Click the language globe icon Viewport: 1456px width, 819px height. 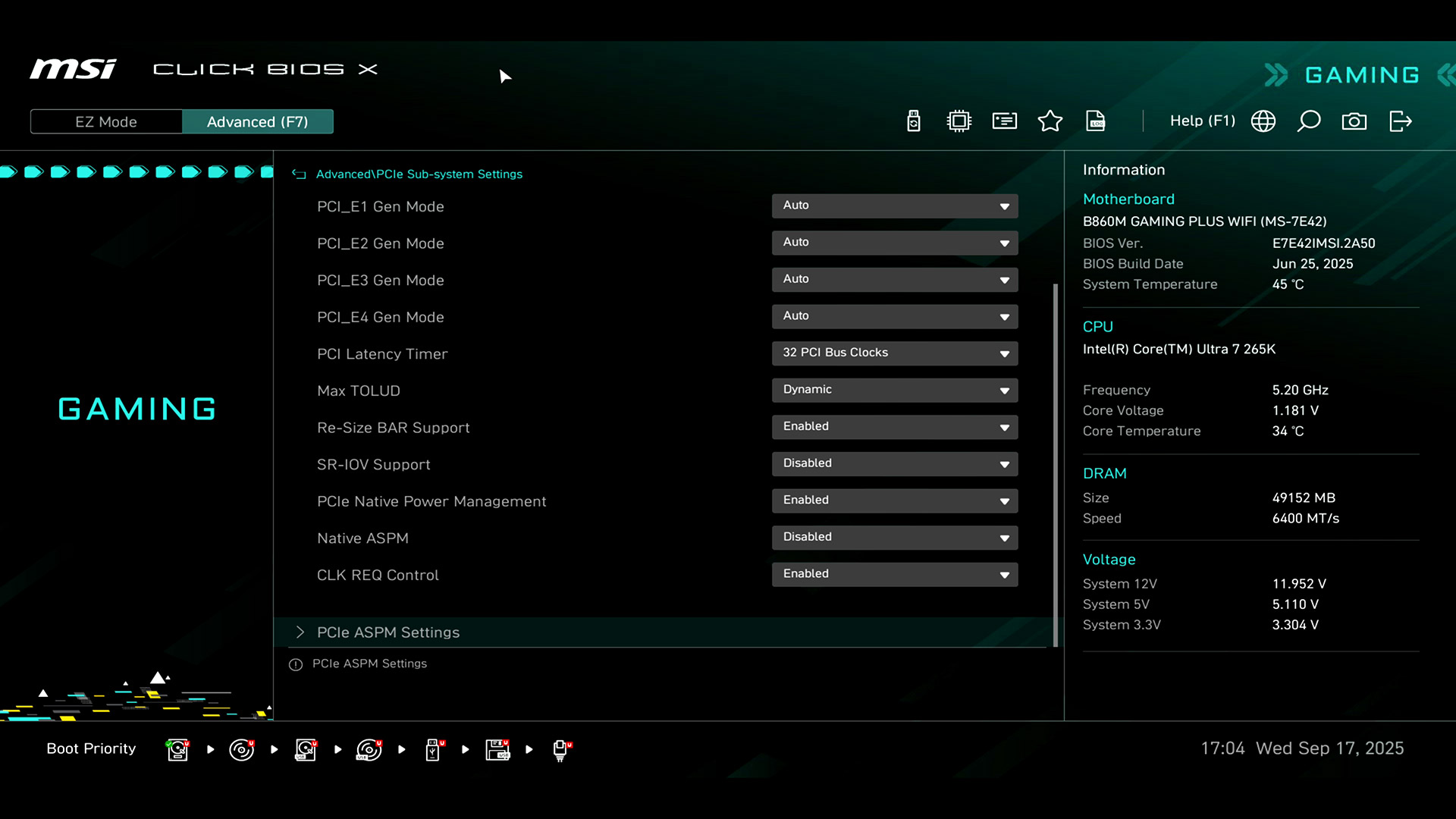click(x=1263, y=121)
